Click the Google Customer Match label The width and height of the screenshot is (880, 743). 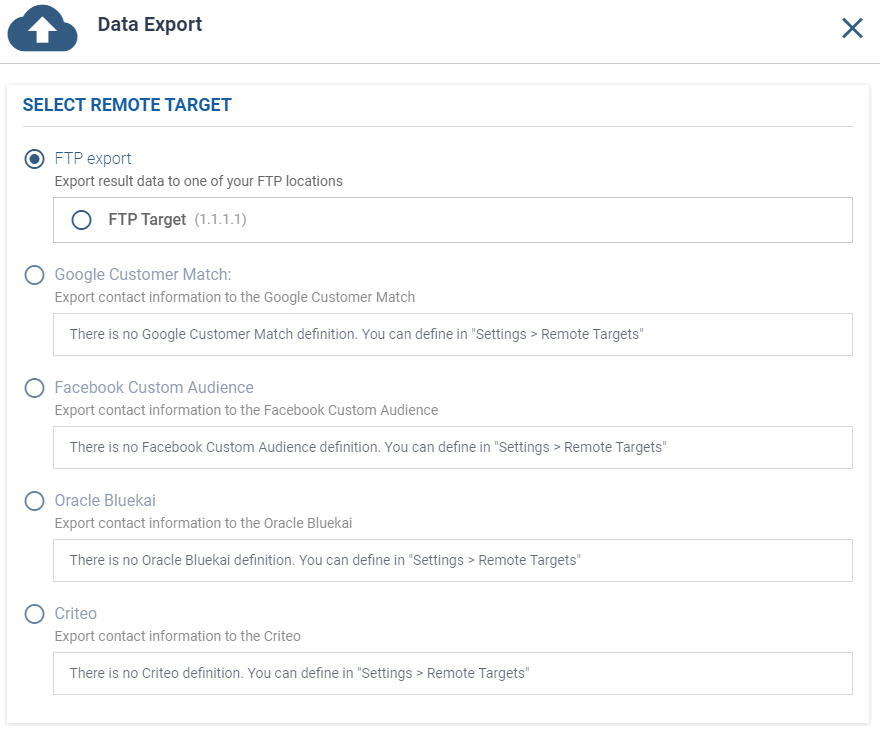coord(143,275)
